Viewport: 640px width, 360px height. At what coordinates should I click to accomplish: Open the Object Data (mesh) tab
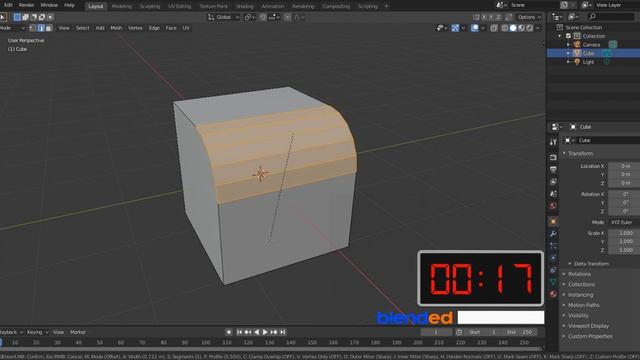tap(553, 282)
